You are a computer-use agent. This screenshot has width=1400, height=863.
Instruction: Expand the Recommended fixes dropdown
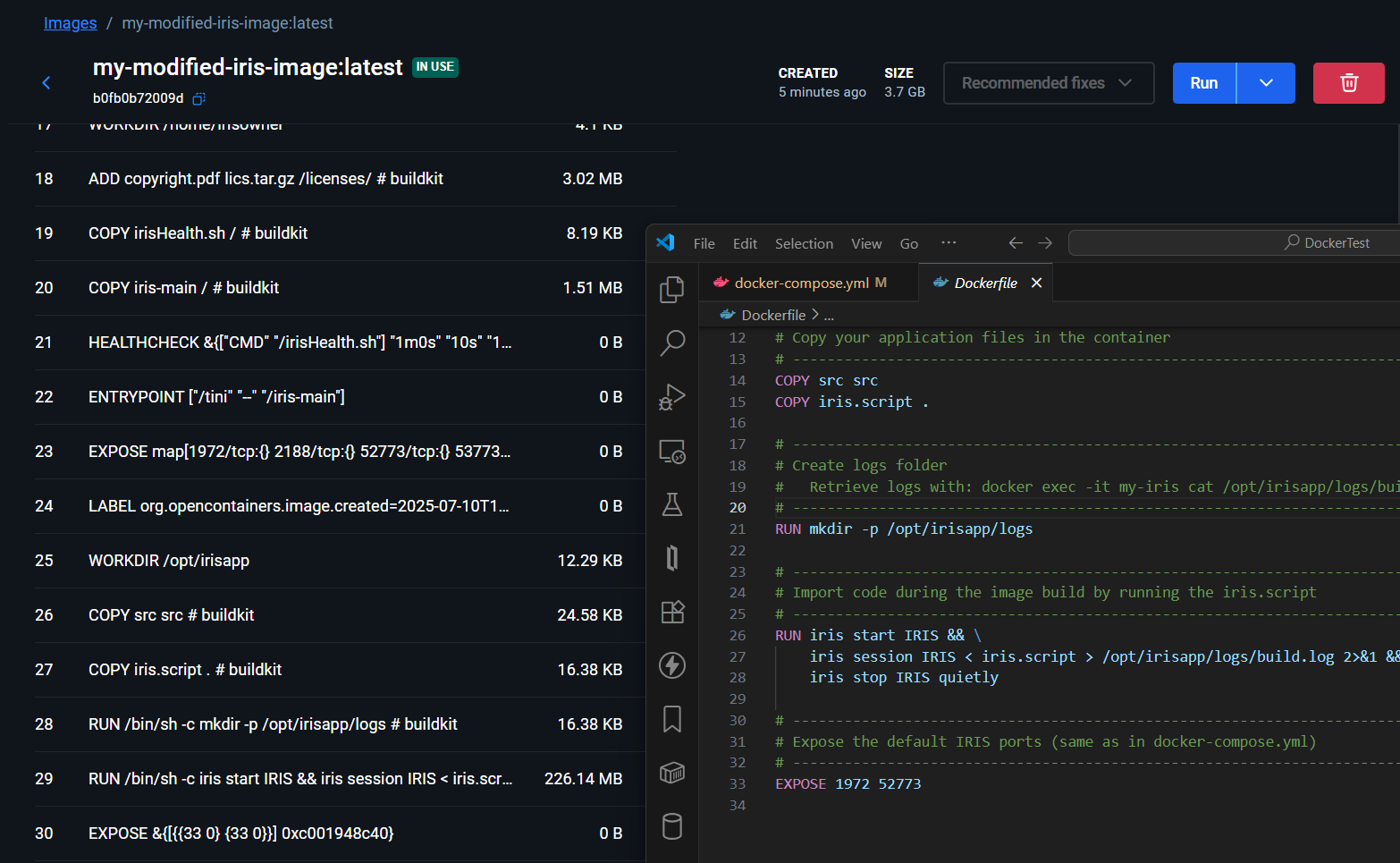(1048, 83)
